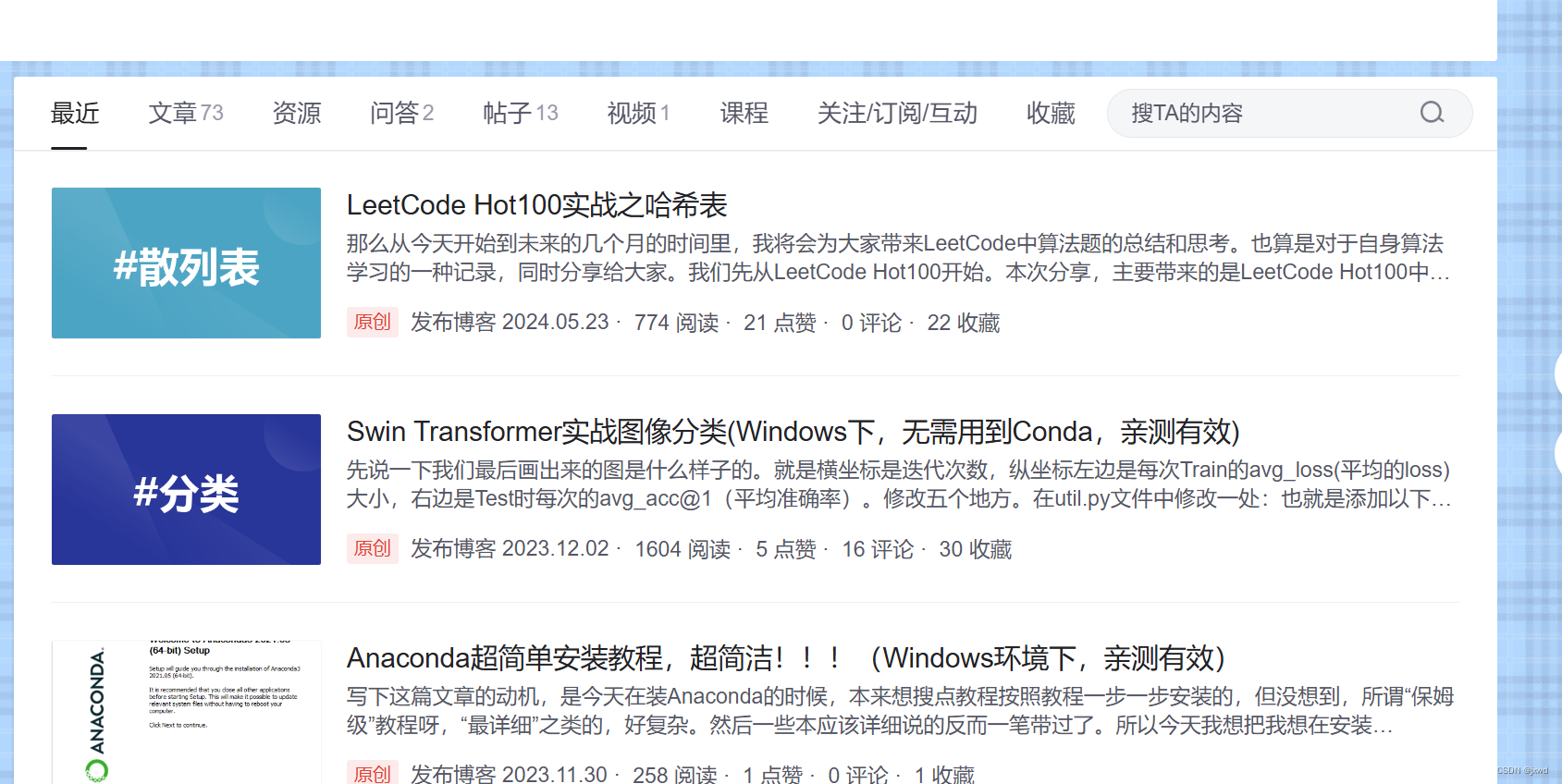Click 22 收藏 count
Viewport: 1562px width, 784px height.
(964, 322)
